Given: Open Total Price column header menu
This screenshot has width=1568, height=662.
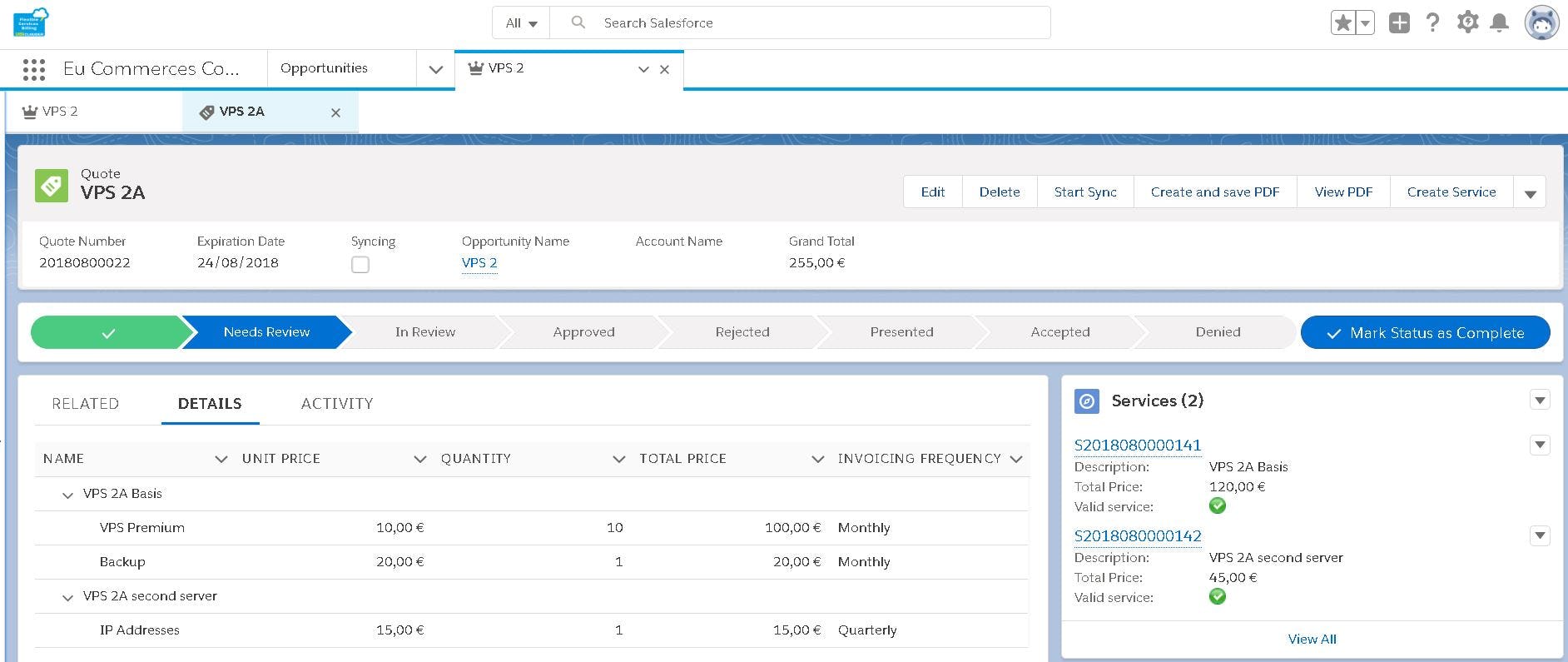Looking at the screenshot, I should tap(817, 459).
